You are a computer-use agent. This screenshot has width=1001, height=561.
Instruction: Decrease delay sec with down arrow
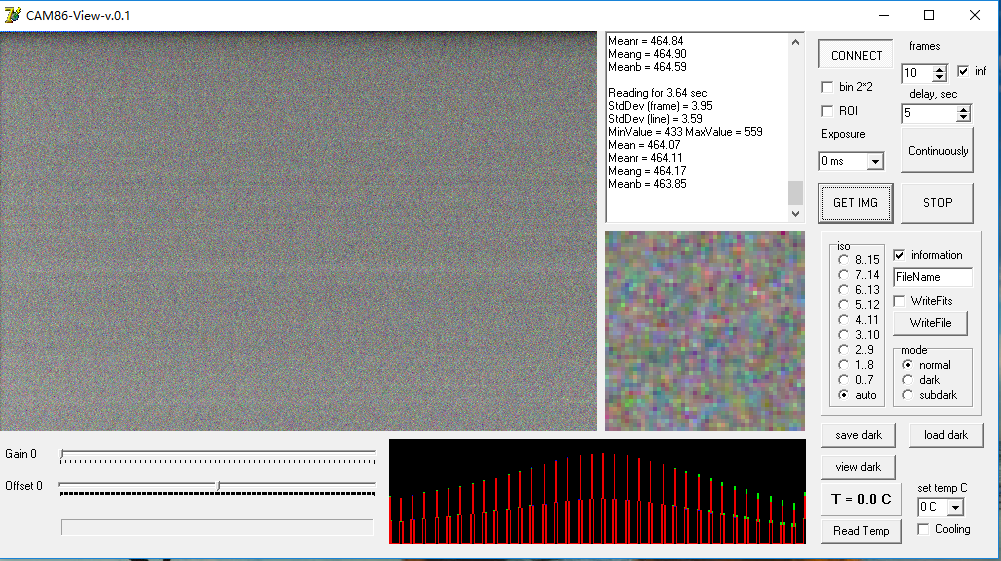(x=963, y=118)
